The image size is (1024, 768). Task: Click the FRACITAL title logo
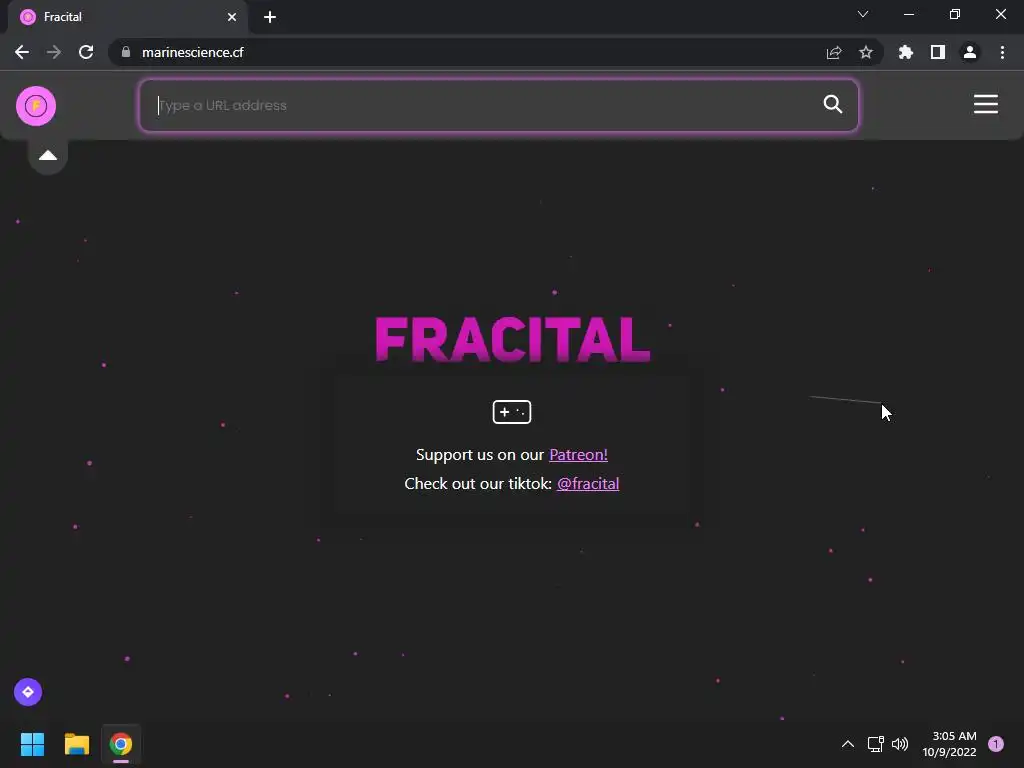513,339
